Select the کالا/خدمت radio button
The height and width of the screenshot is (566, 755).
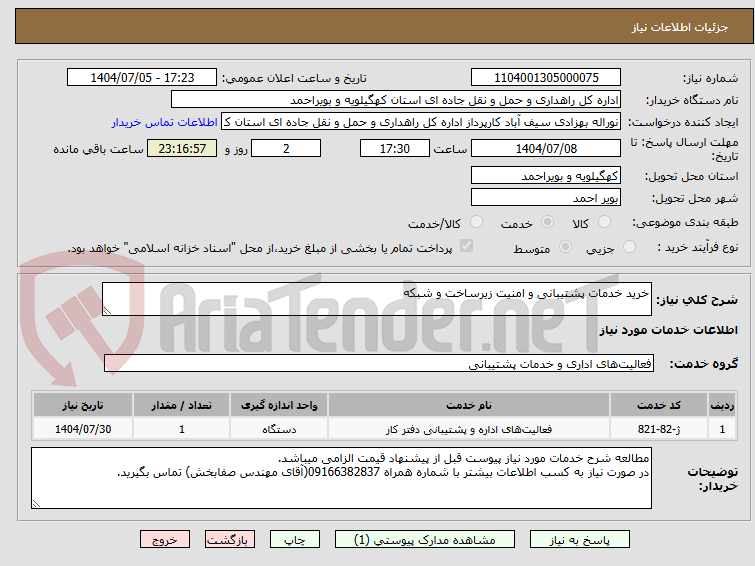pos(476,222)
